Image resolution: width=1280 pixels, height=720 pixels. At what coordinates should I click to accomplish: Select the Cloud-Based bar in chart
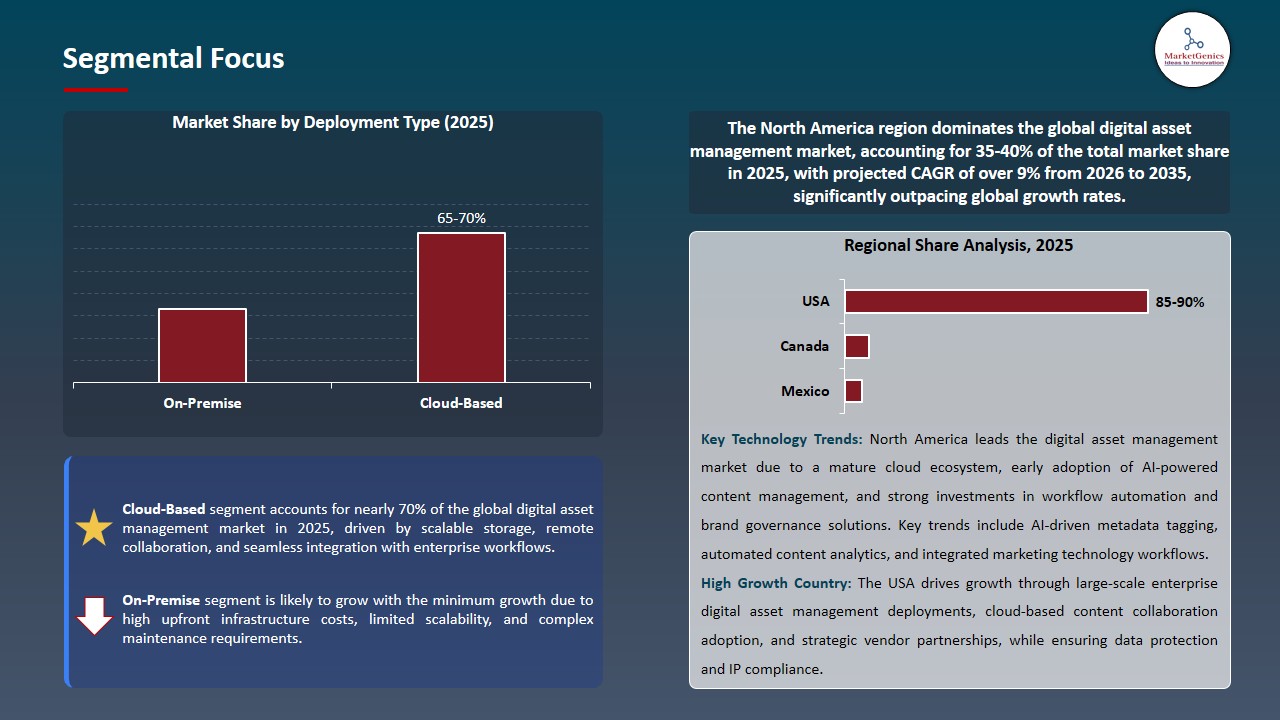tap(461, 307)
